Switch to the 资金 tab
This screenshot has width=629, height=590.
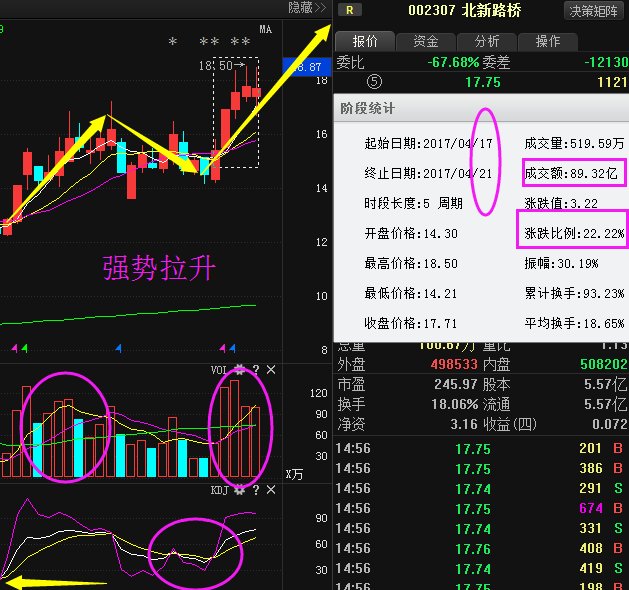pyautogui.click(x=425, y=41)
